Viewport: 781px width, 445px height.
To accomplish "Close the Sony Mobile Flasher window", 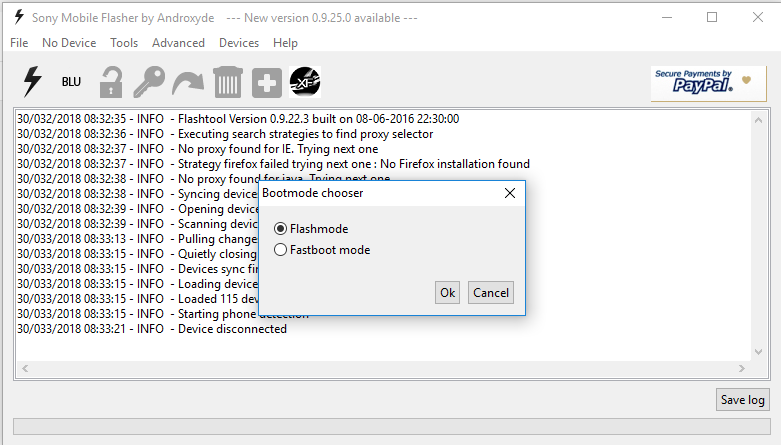I will (758, 17).
